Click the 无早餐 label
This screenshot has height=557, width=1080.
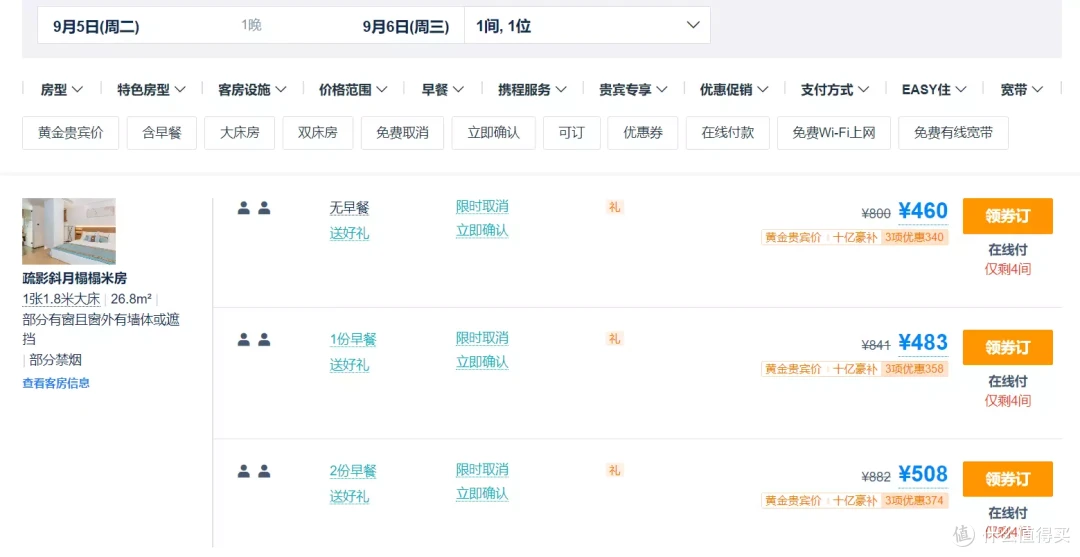point(349,208)
